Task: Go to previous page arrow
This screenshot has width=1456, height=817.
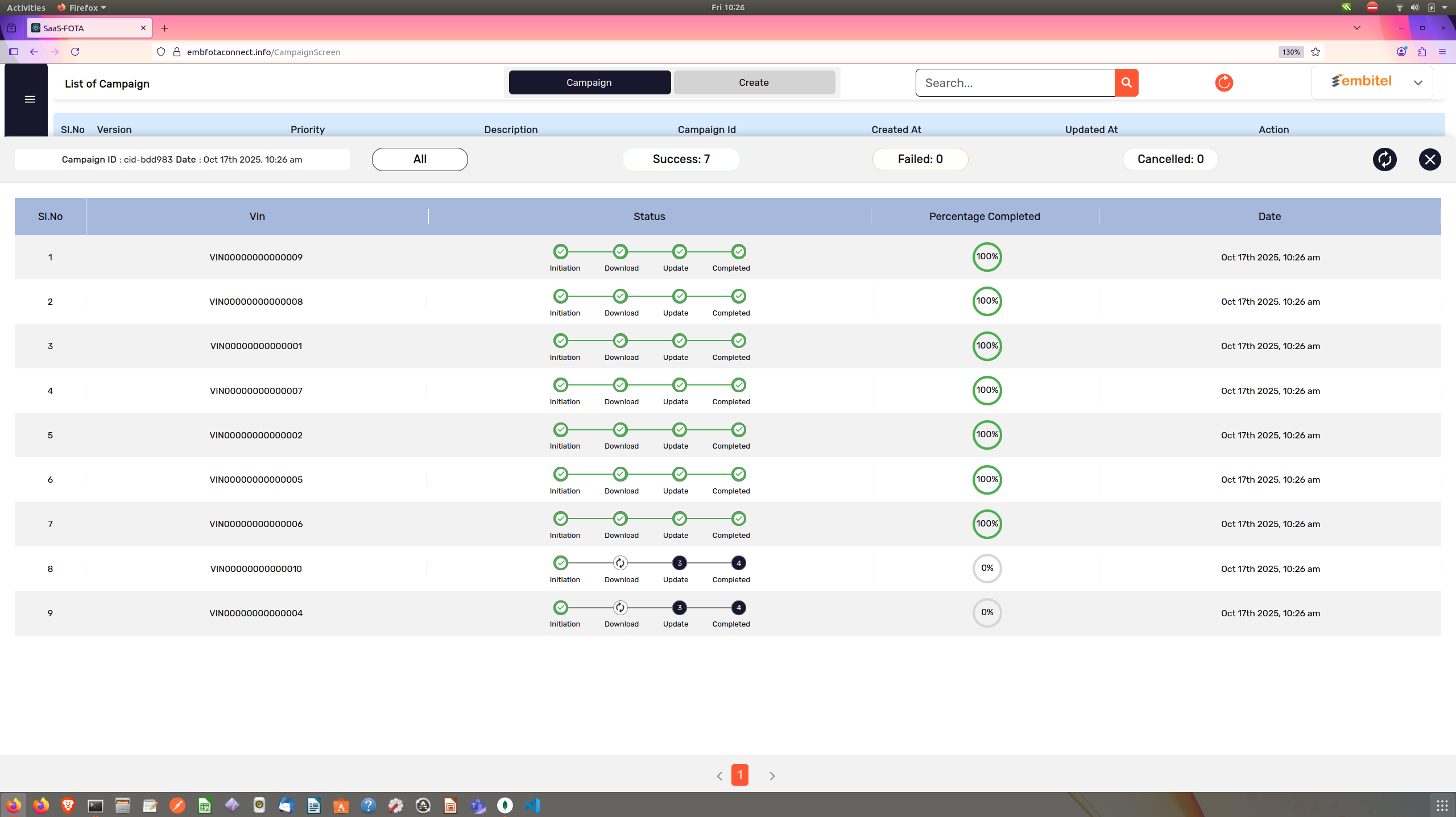Action: click(719, 775)
